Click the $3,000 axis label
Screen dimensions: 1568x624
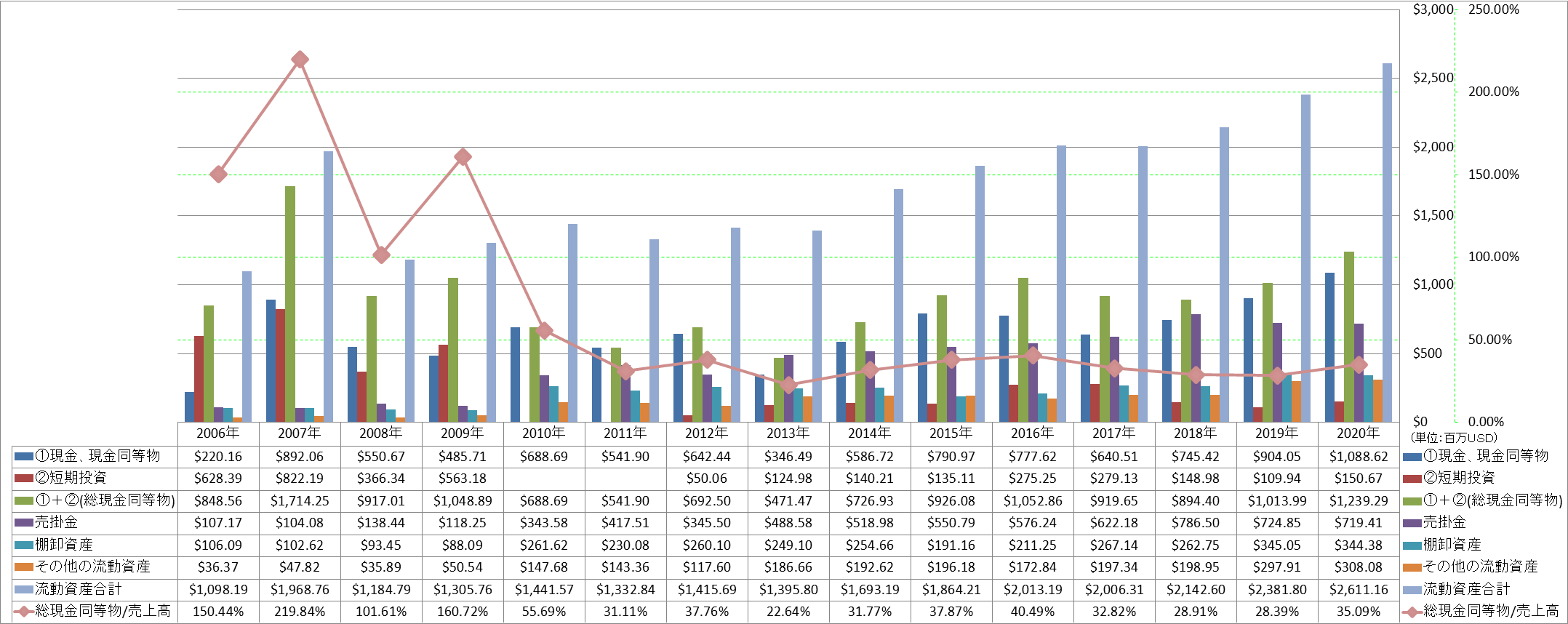tap(1433, 9)
